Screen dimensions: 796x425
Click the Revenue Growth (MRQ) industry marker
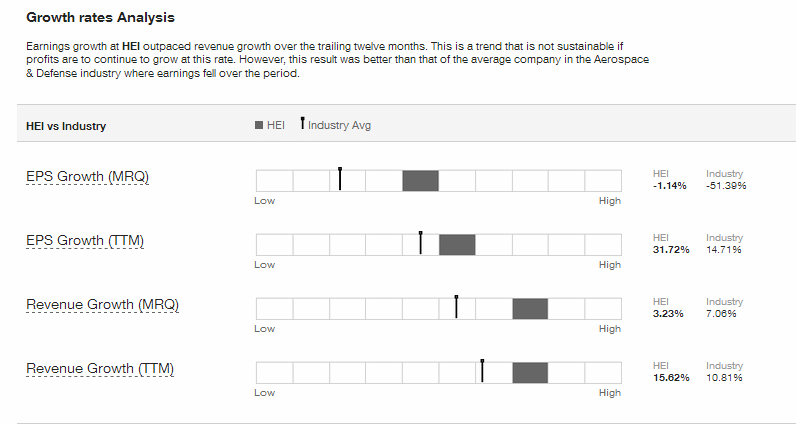[456, 307]
